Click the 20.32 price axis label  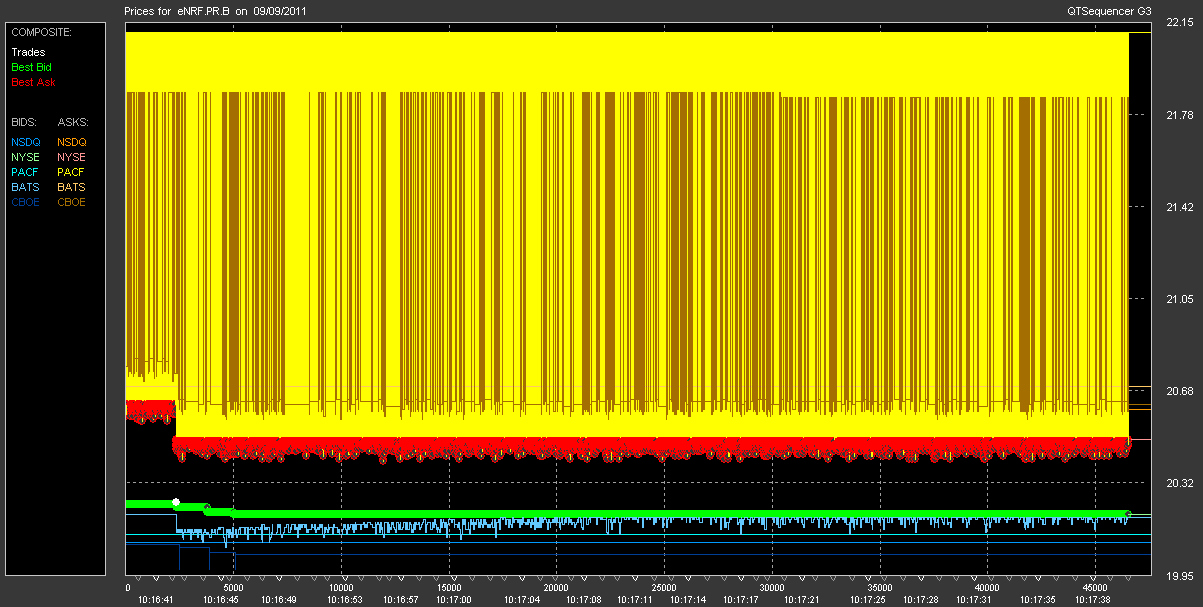click(x=1180, y=484)
